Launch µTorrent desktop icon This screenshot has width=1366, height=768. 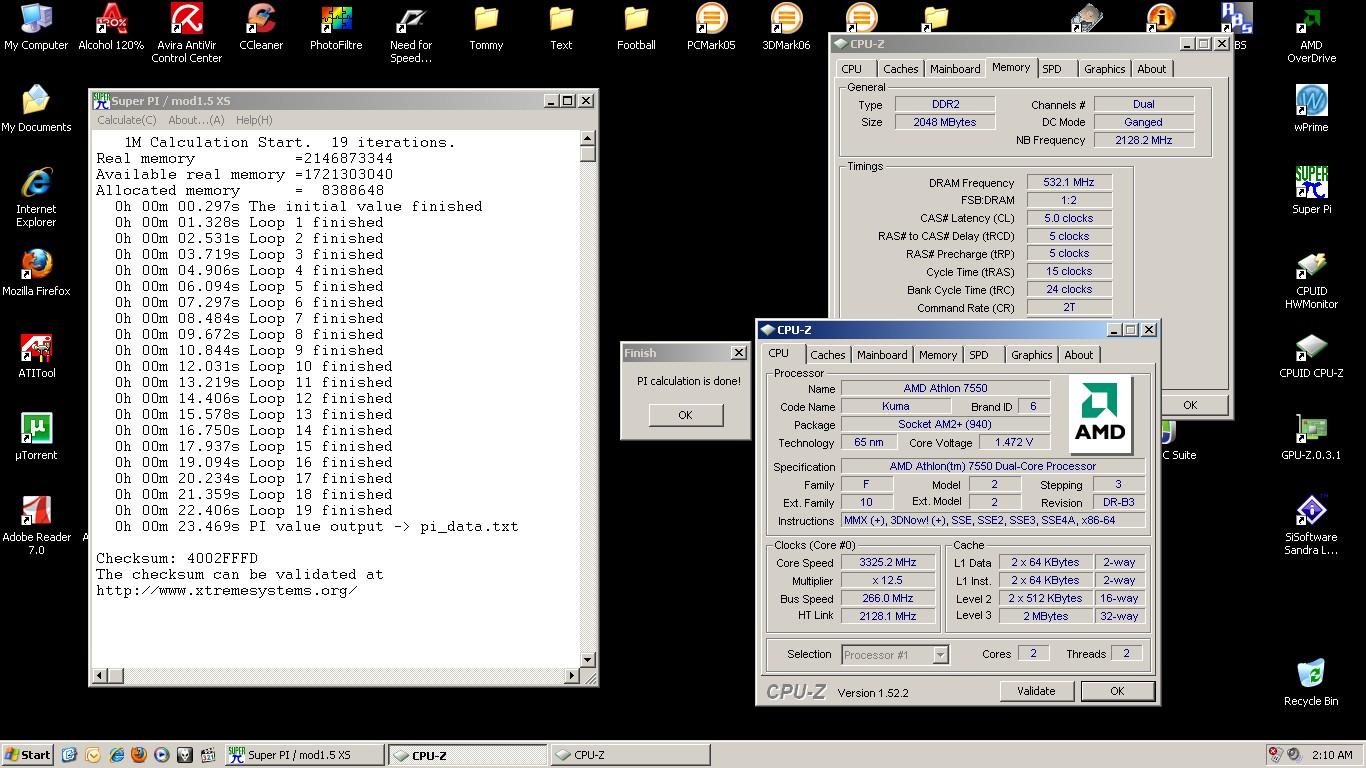(x=36, y=436)
